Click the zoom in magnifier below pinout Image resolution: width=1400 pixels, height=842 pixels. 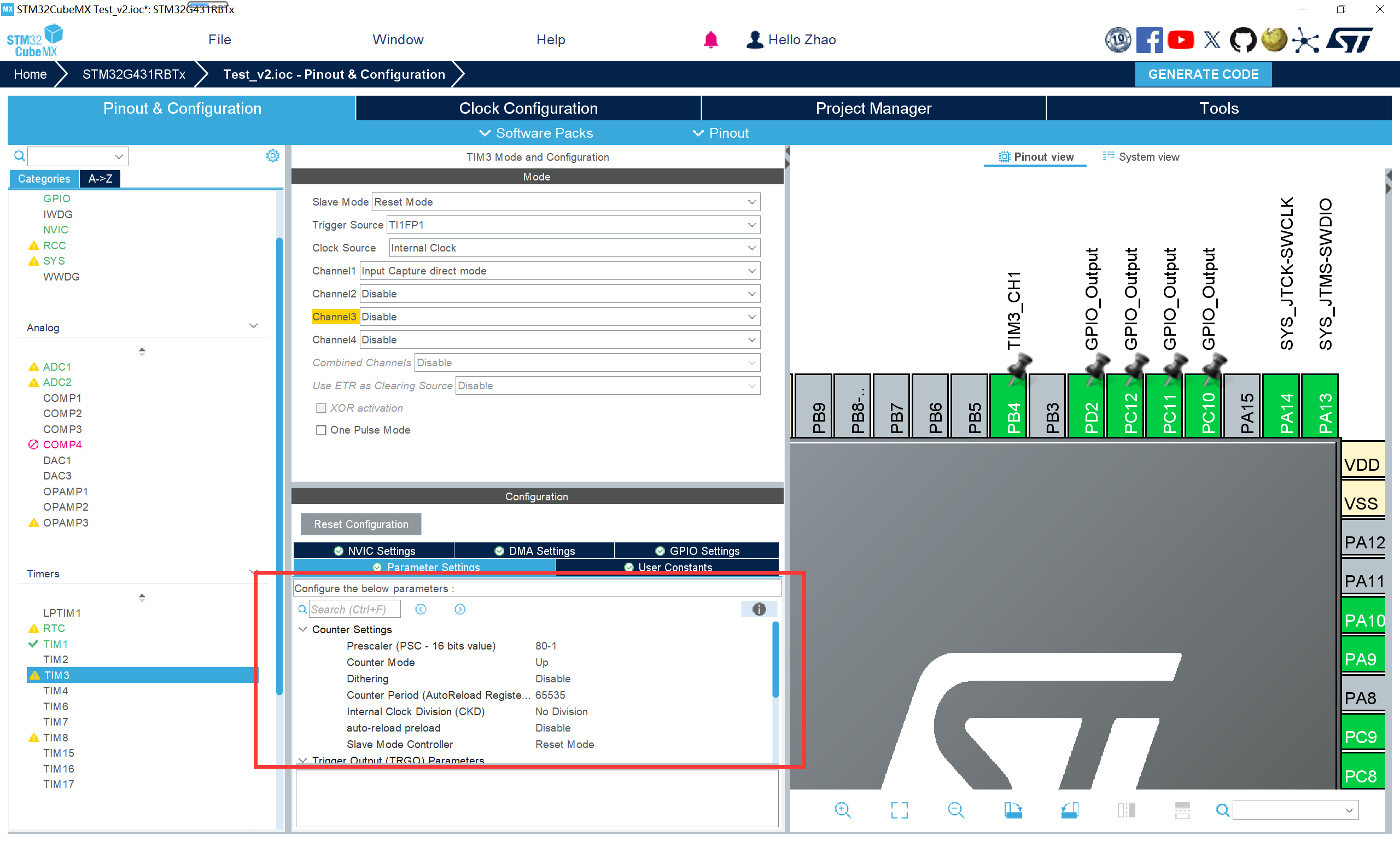(843, 810)
